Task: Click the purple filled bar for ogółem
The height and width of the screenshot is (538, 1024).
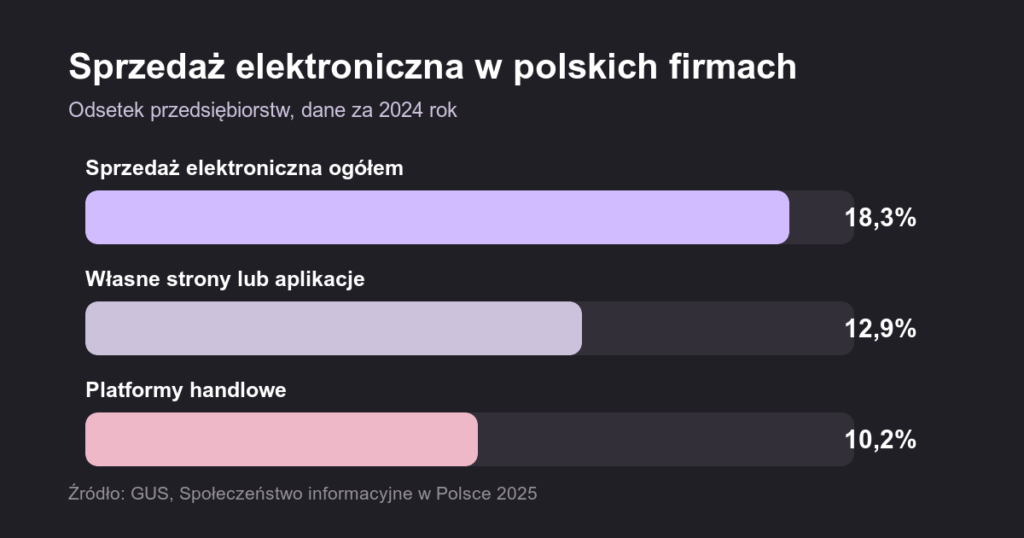Action: pos(437,217)
